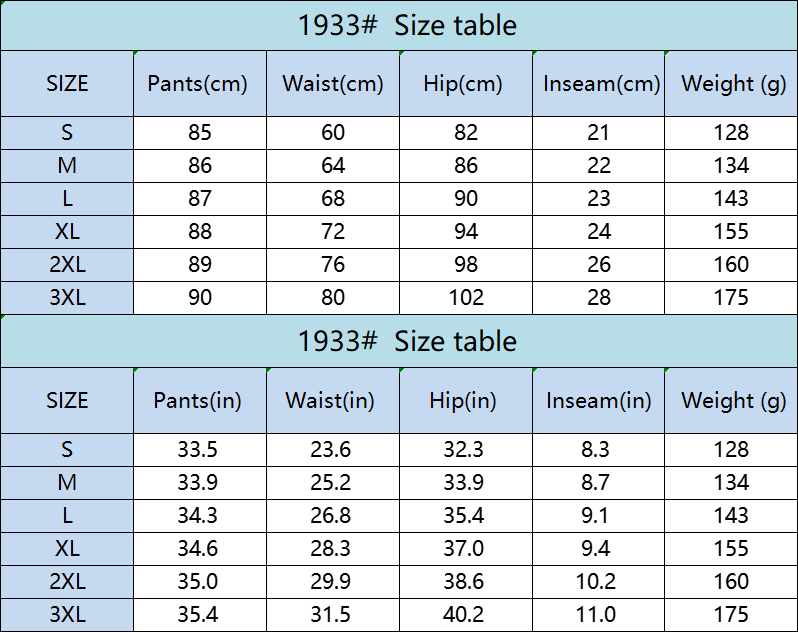Select the inseam value 10.2 cell
Viewport: 798px width, 632px height.
tap(598, 582)
